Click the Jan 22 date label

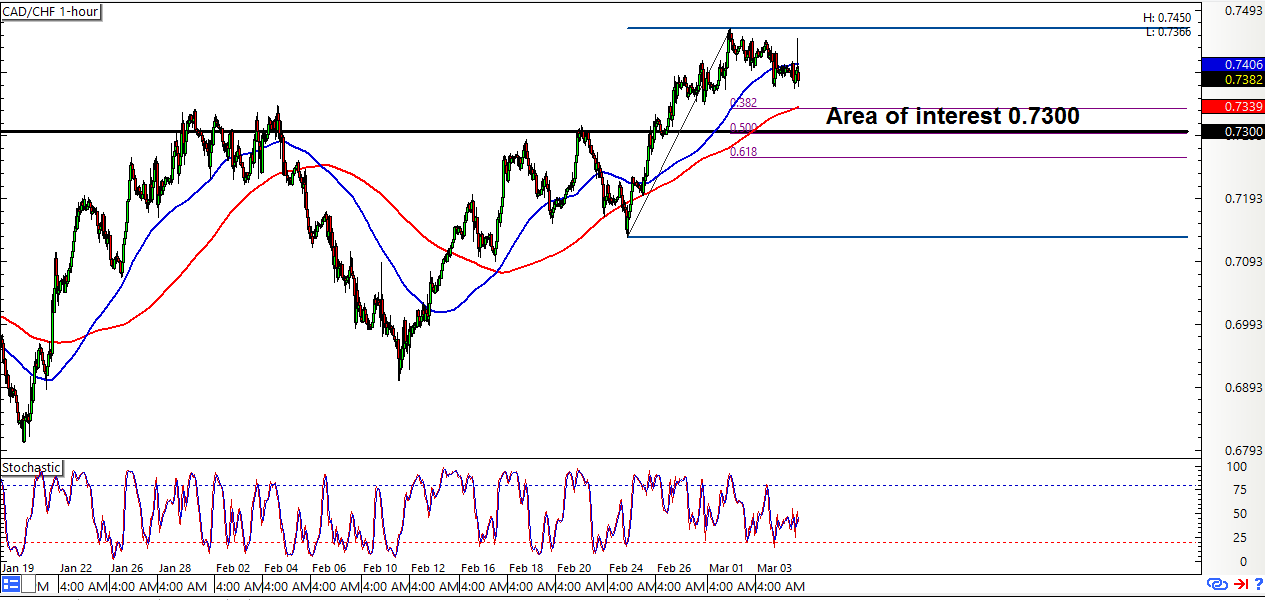click(76, 567)
